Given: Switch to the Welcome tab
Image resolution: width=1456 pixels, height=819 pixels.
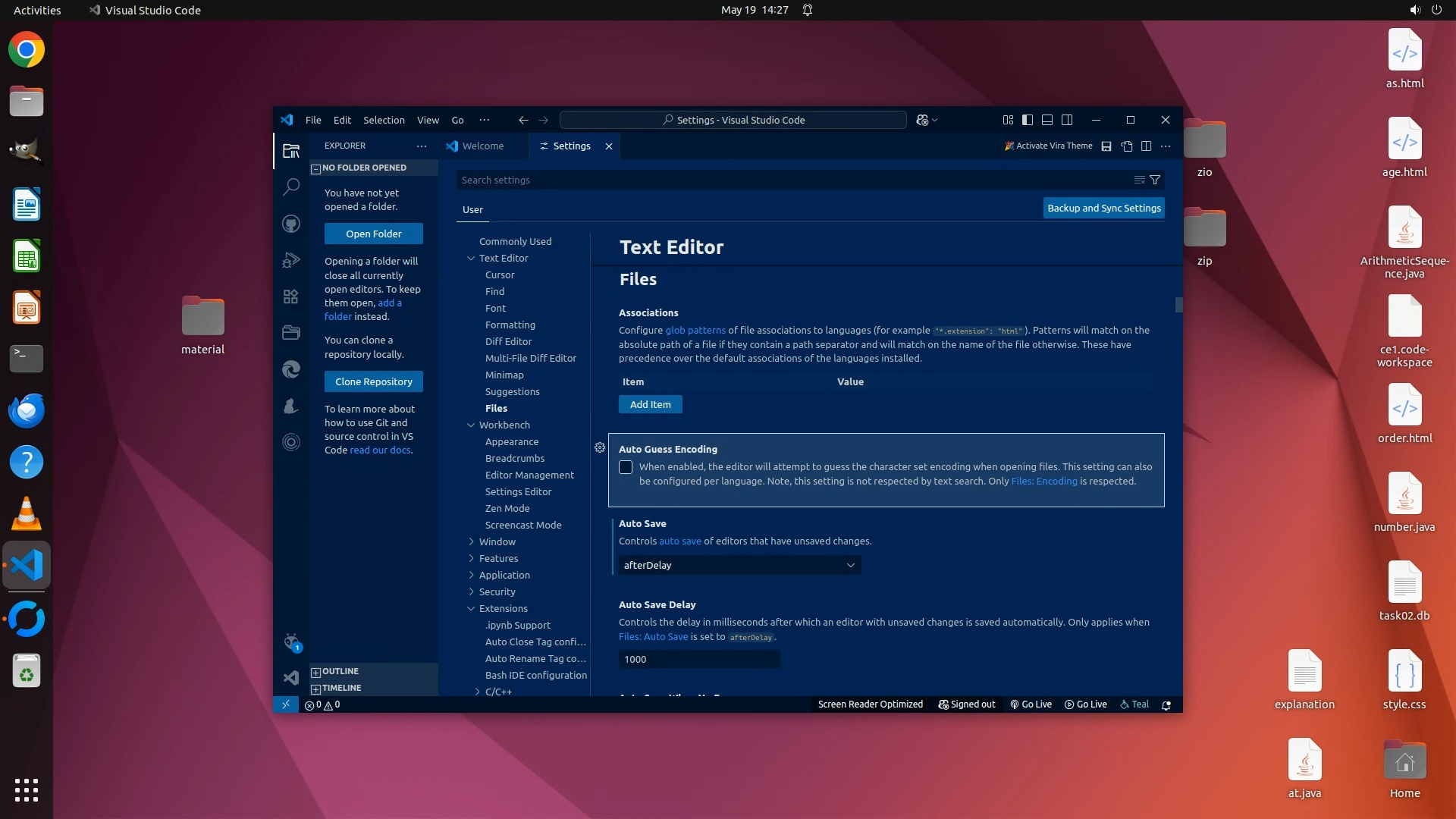Looking at the screenshot, I should 482,146.
